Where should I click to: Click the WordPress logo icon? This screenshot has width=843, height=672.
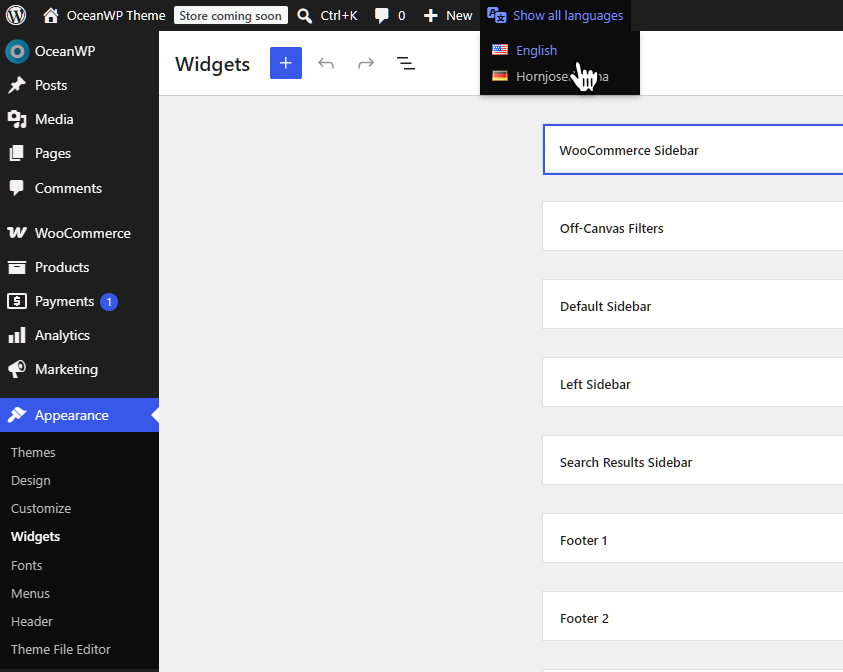pos(16,15)
